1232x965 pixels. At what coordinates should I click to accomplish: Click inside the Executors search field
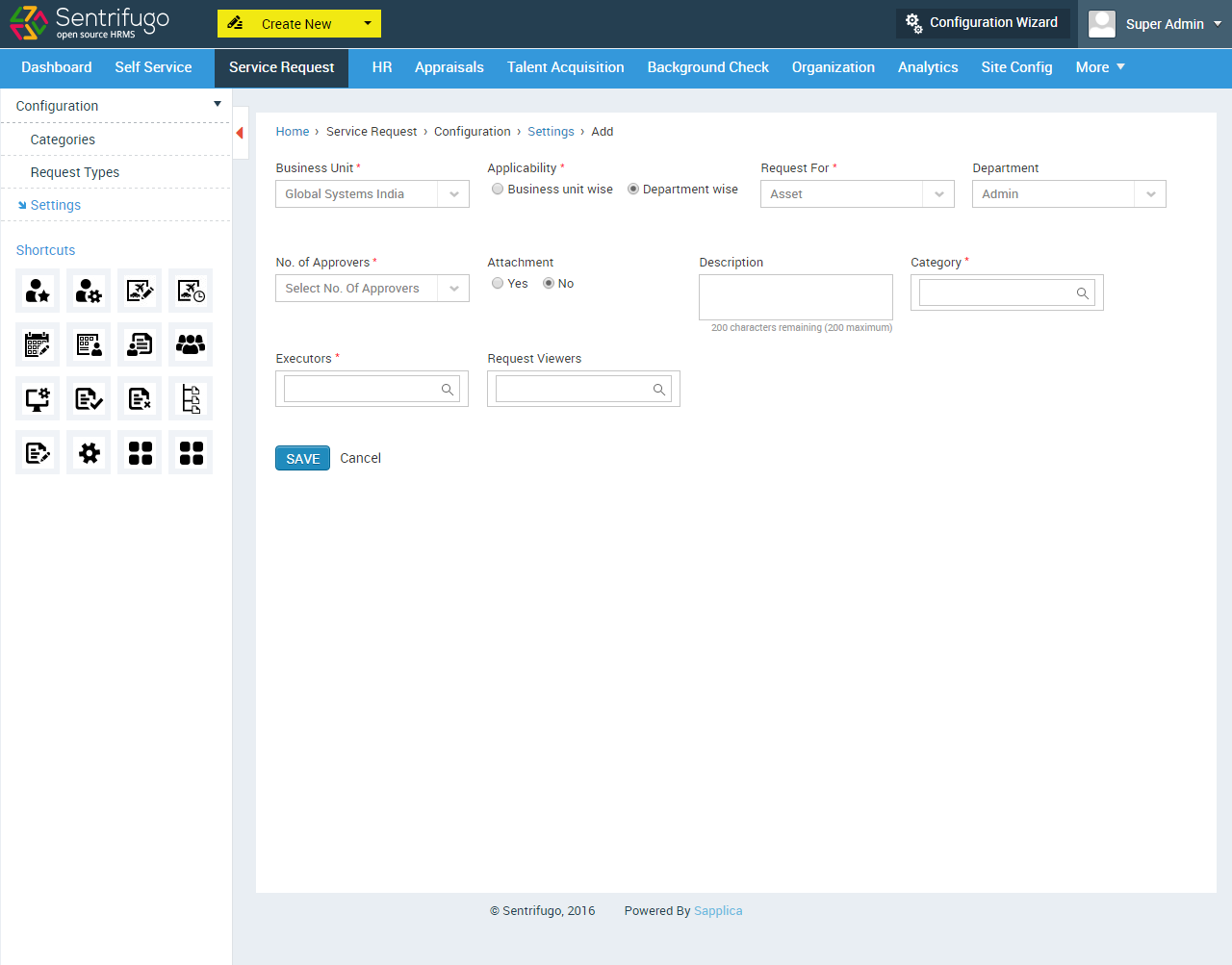(x=361, y=389)
